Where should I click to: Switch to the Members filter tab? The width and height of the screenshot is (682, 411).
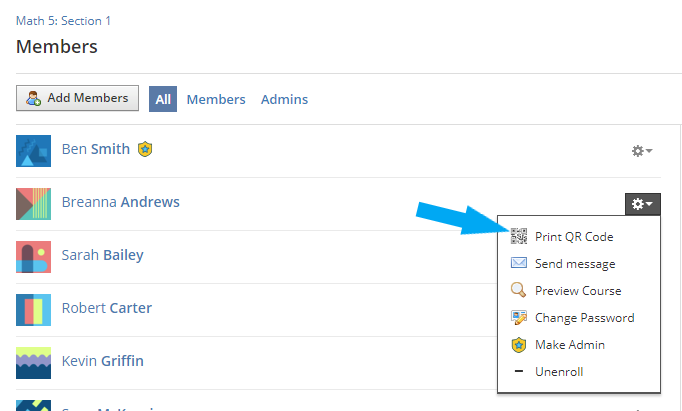point(216,99)
